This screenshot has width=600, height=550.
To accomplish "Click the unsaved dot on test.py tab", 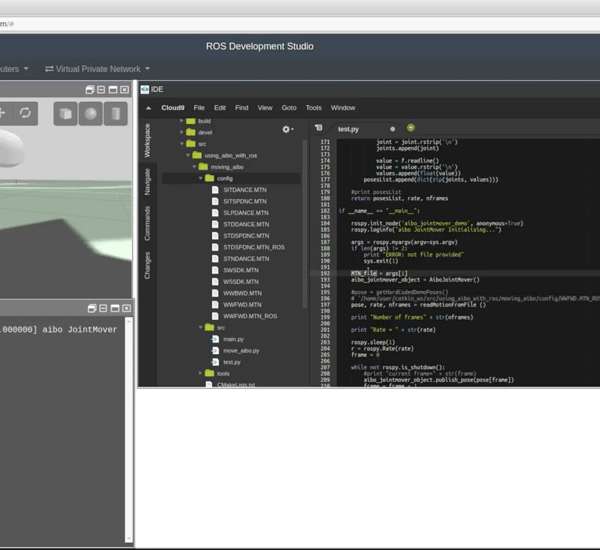I will click(393, 129).
